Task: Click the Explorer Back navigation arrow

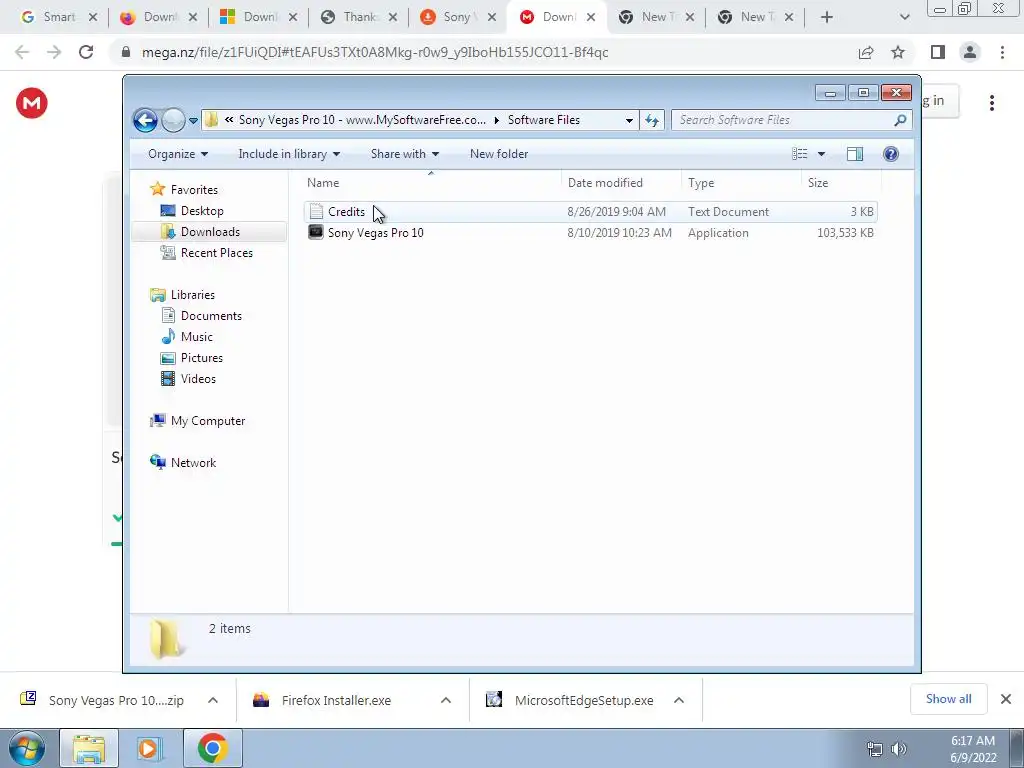Action: pyautogui.click(x=145, y=120)
